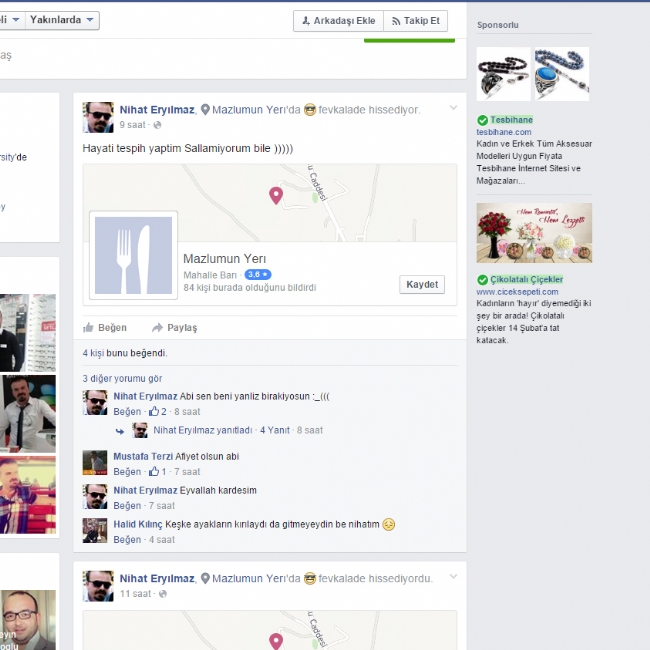Open Mazlumun Yeri'da link in 9 saat post
650x650 pixels.
click(x=256, y=110)
